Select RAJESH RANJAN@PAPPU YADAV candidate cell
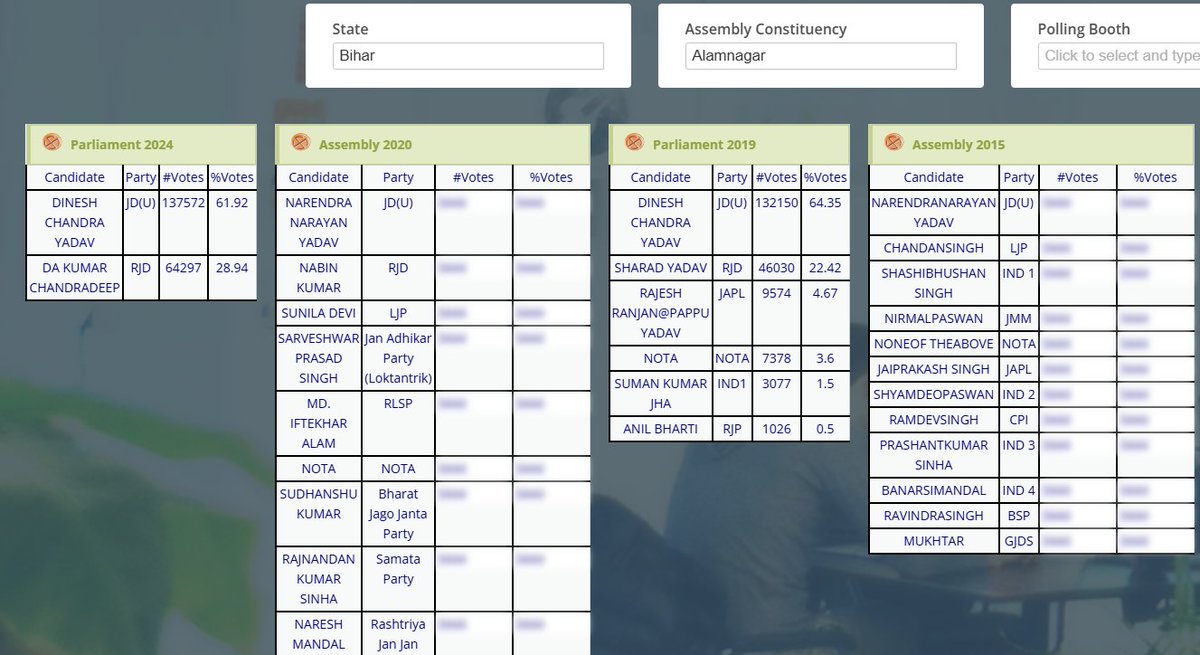The height and width of the screenshot is (655, 1200). (661, 313)
